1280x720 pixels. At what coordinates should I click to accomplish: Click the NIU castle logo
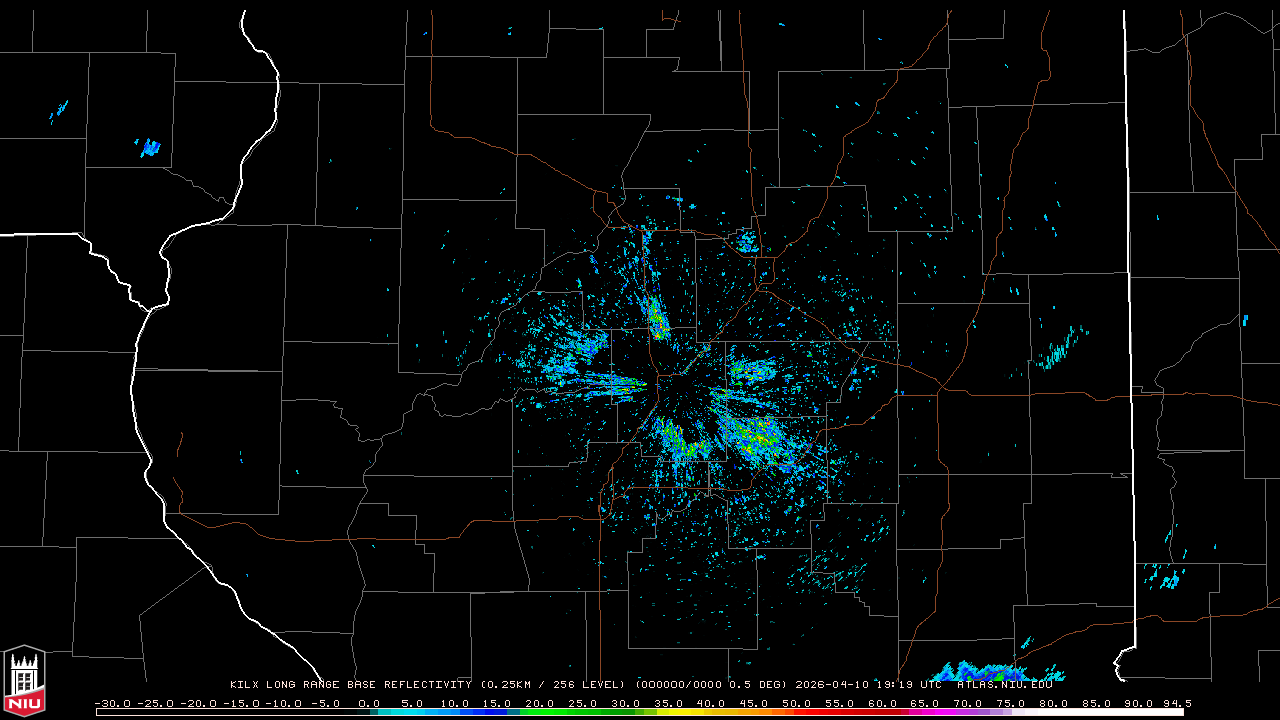(24, 680)
